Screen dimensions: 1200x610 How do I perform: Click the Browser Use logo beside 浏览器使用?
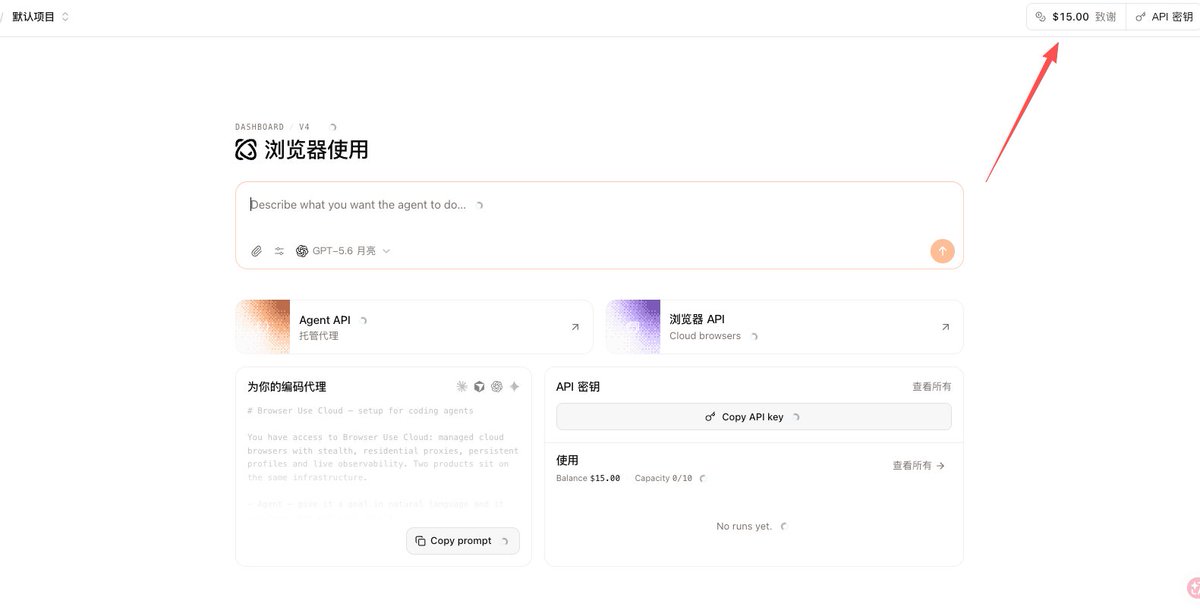click(x=246, y=150)
